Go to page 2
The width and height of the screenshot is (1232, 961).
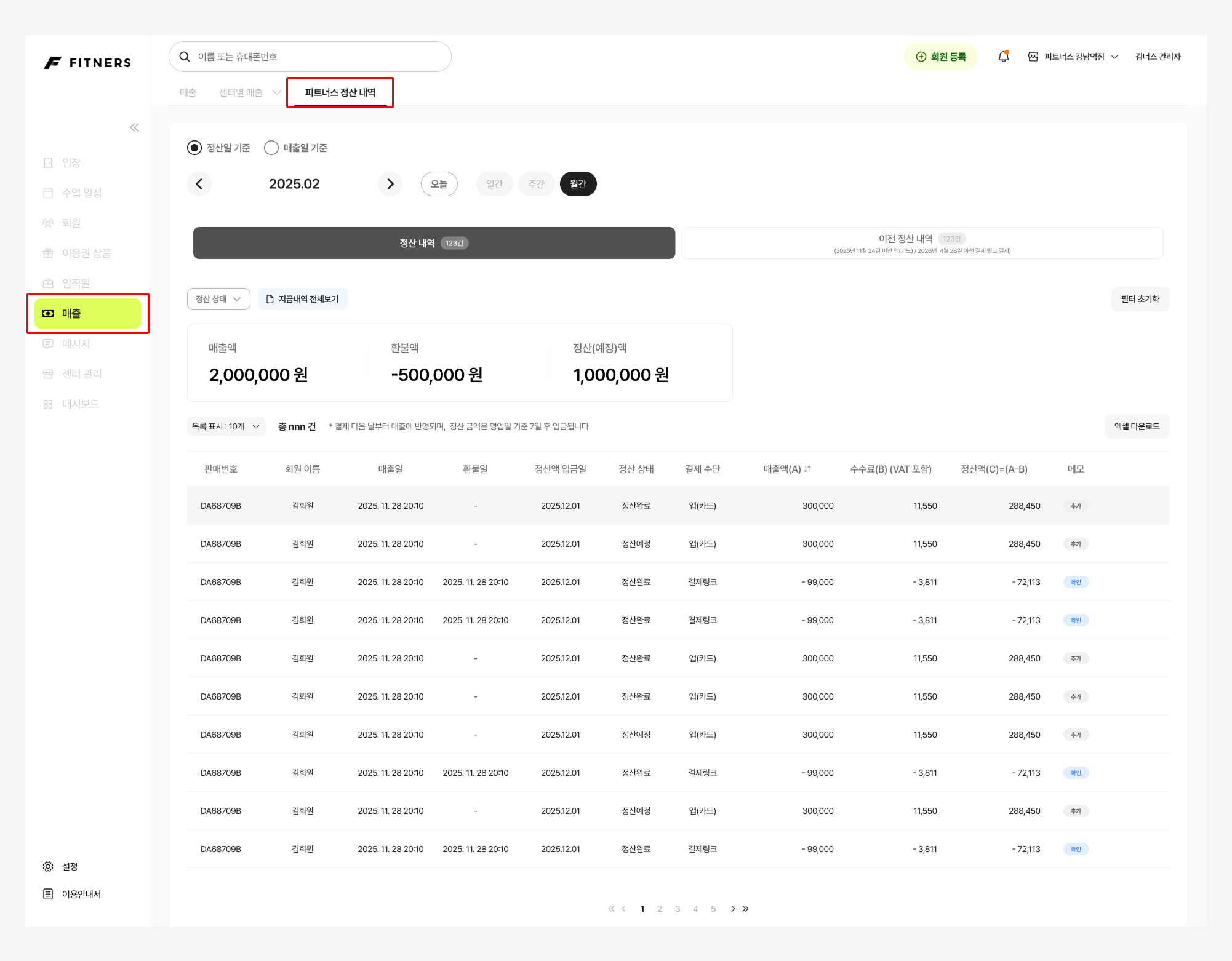click(x=660, y=909)
